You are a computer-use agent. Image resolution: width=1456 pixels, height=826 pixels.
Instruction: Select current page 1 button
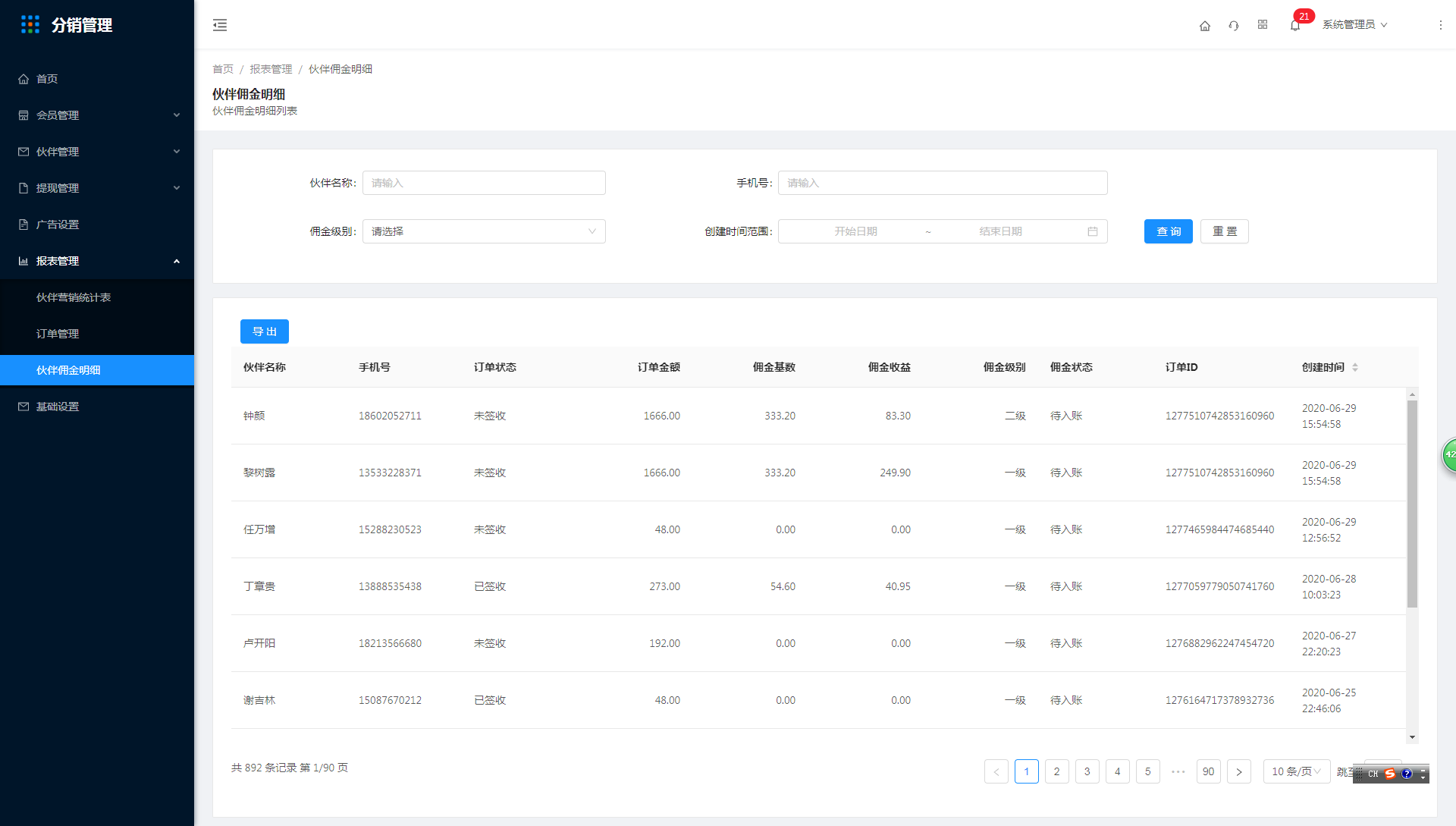point(1027,771)
